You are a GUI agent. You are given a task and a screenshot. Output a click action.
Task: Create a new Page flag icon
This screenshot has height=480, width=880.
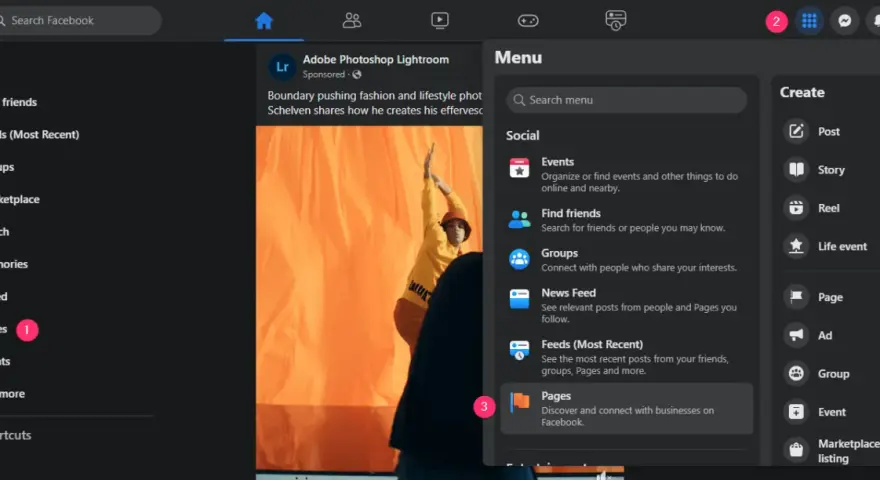pos(796,297)
